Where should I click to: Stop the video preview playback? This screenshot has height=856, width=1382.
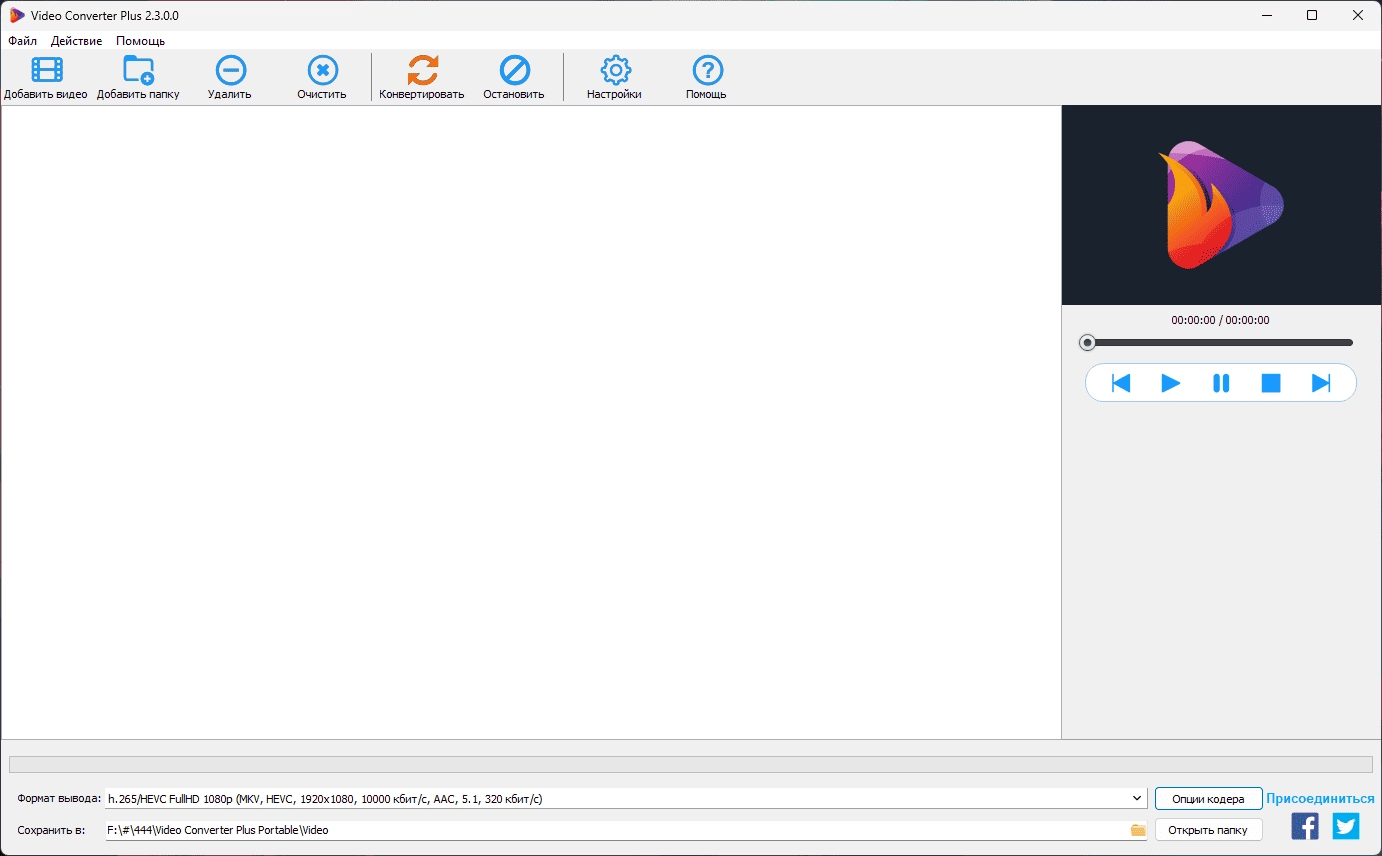(x=1271, y=383)
